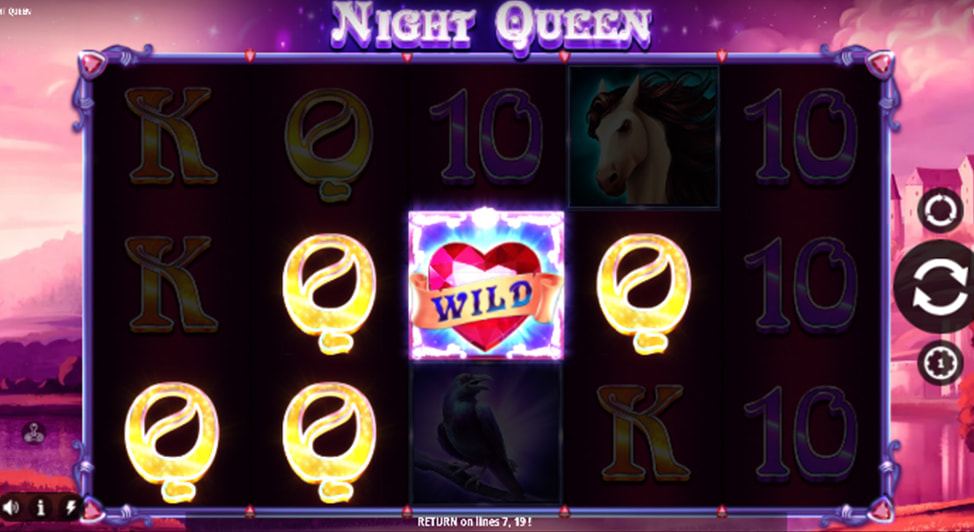Click the black raven symbol
This screenshot has width=974, height=532.
click(486, 433)
